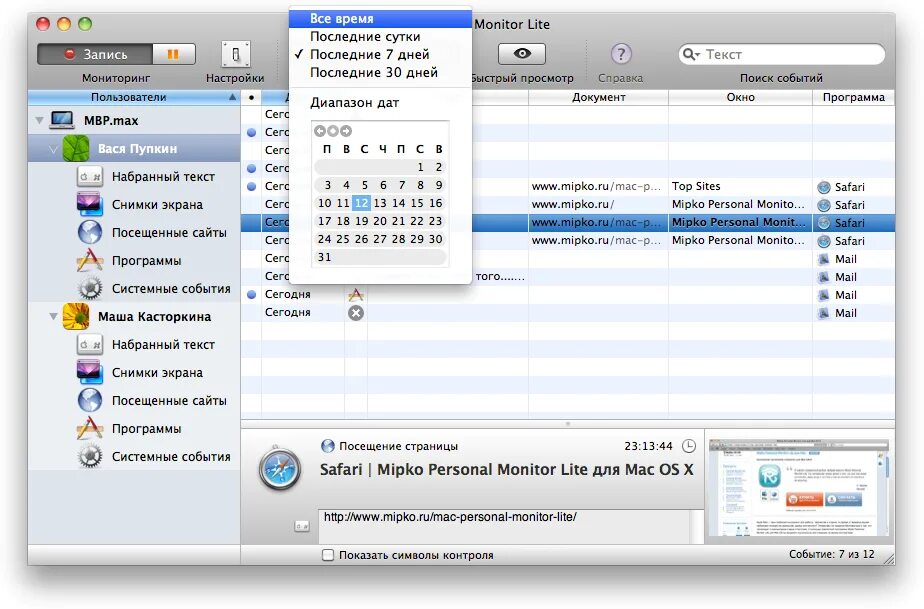The height and width of the screenshot is (609, 924).
Task: Click the small keyboard icon beside URL
Action: click(x=302, y=526)
